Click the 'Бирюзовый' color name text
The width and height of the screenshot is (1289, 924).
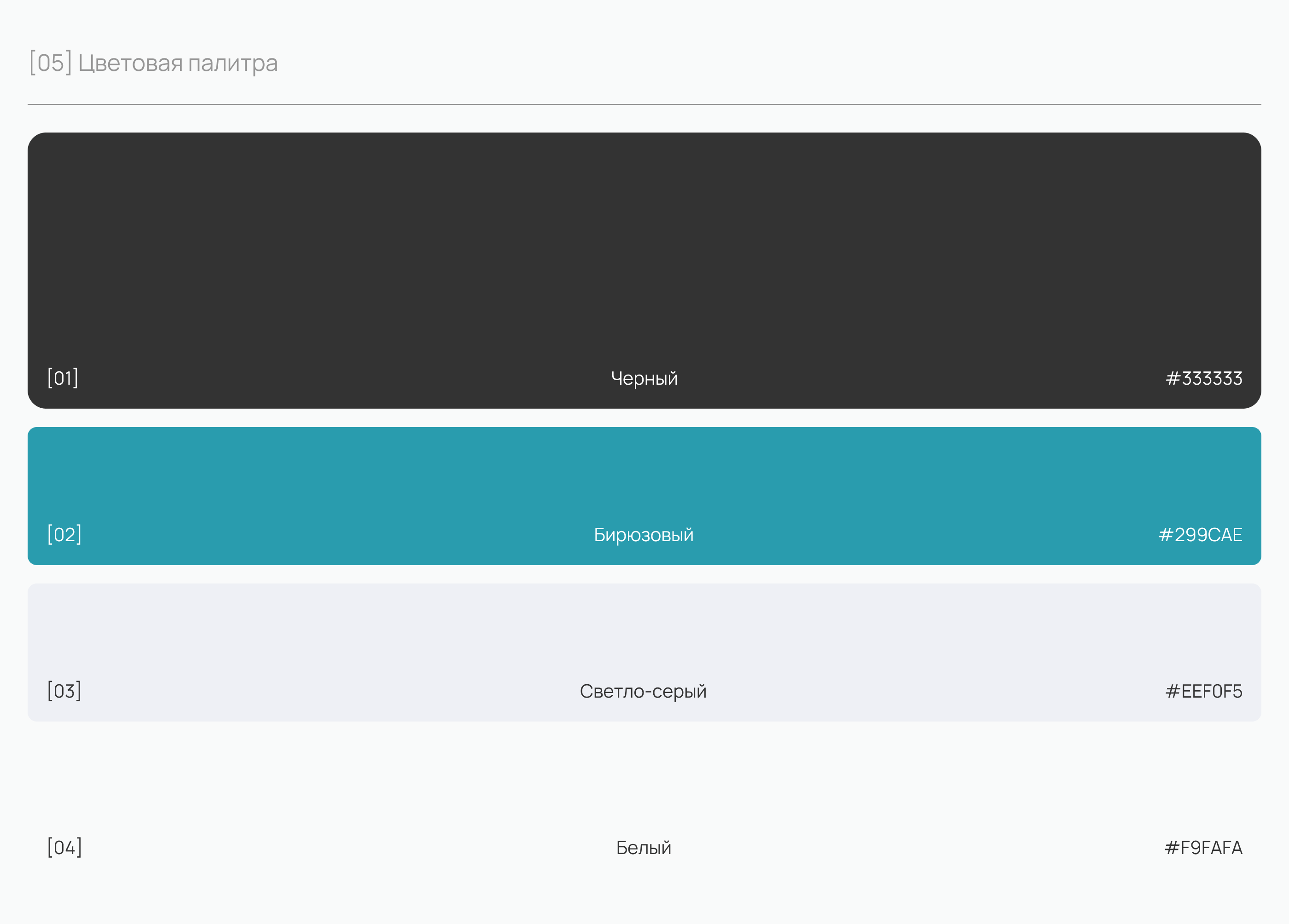tap(644, 535)
